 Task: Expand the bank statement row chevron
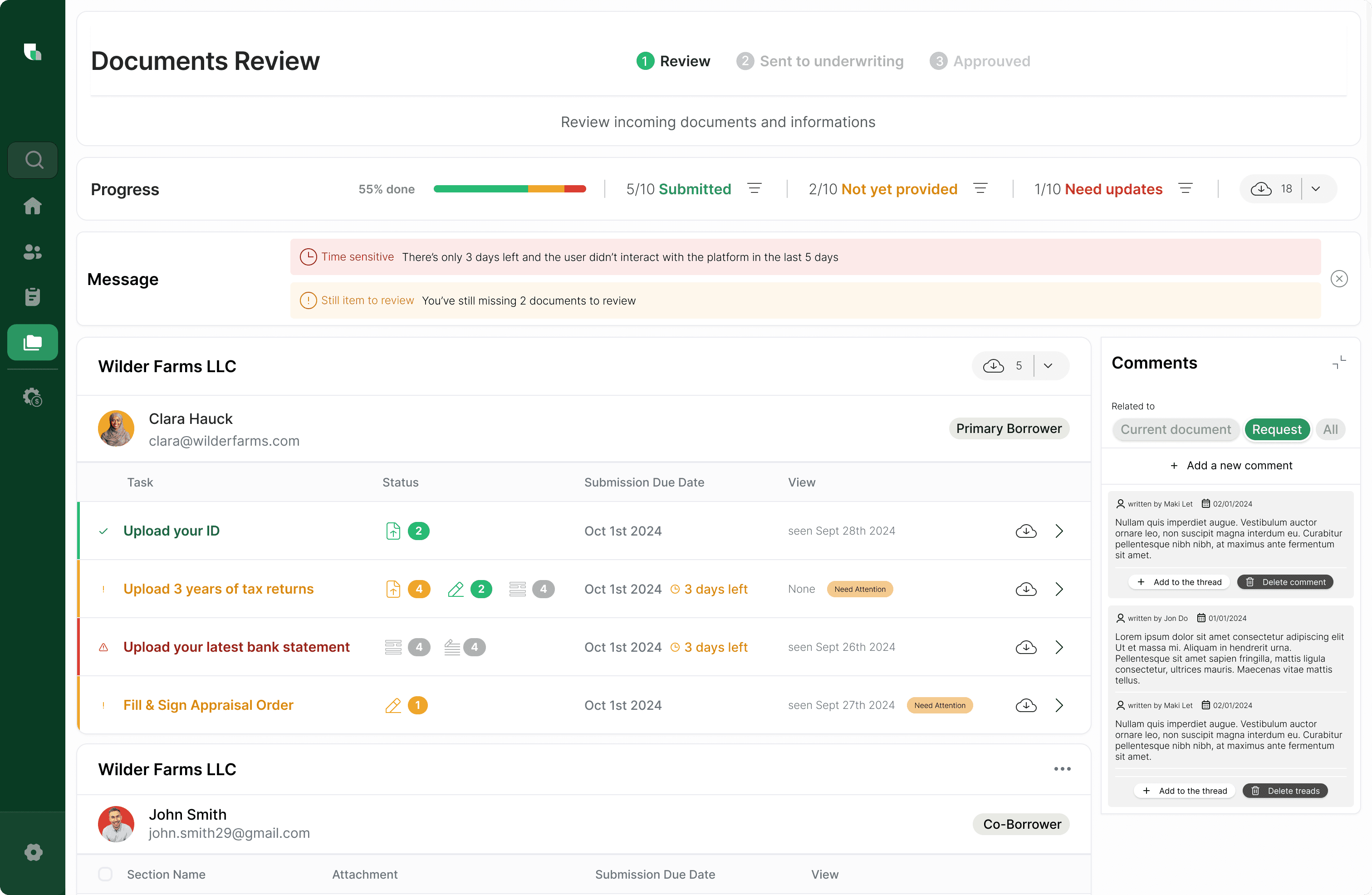pyautogui.click(x=1059, y=647)
